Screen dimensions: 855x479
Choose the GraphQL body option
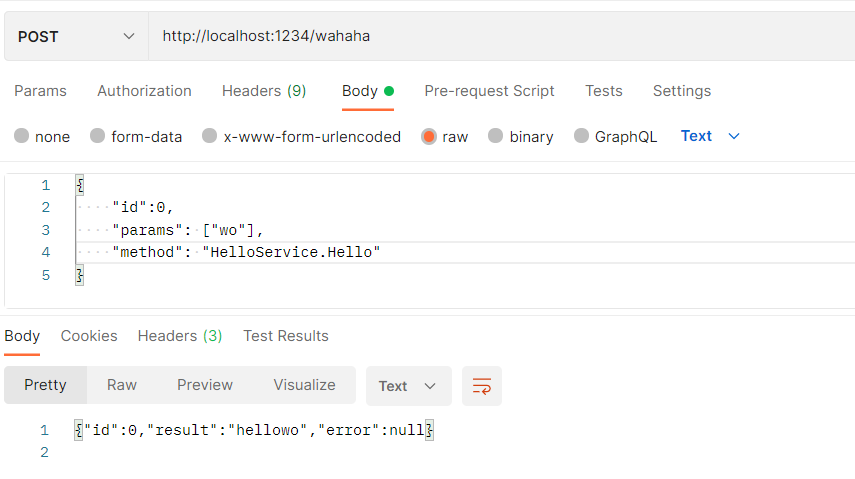tap(582, 136)
